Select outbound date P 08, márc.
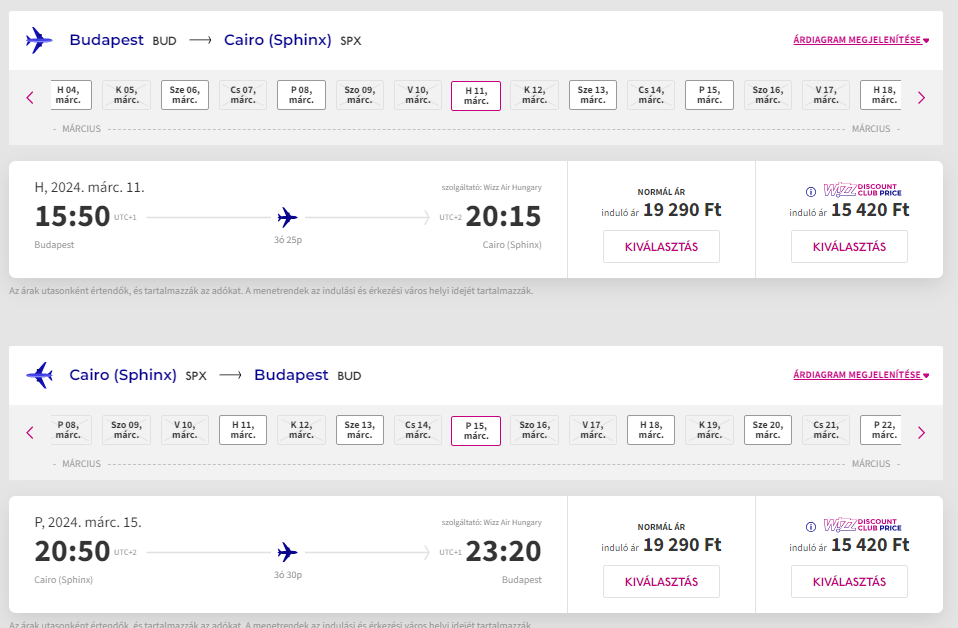This screenshot has height=628, width=958. tap(301, 95)
